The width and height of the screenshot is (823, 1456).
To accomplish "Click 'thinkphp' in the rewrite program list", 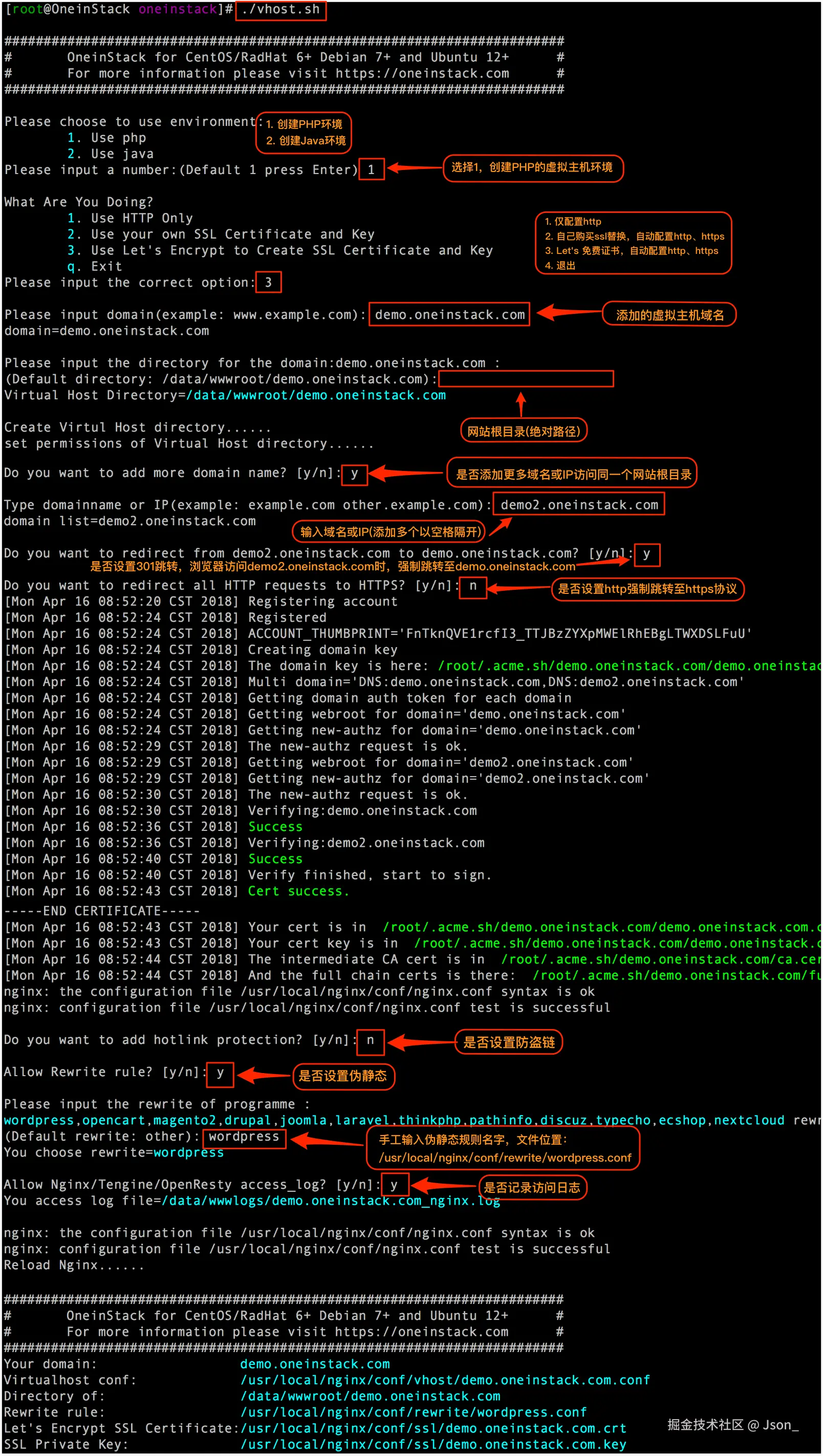I will (x=429, y=1120).
